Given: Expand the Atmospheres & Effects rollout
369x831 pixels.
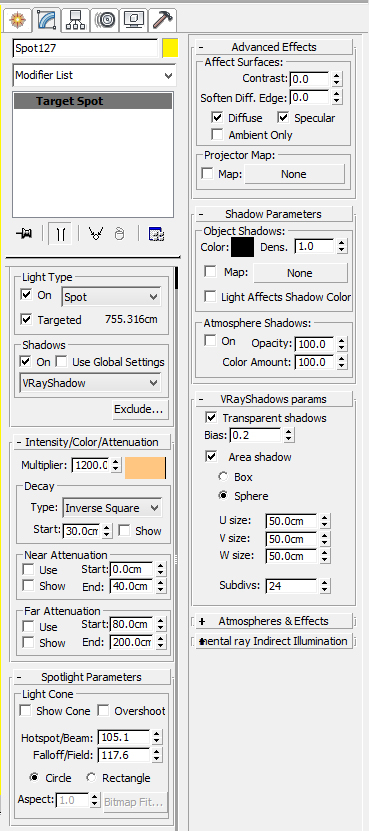Looking at the screenshot, I should coord(274,621).
